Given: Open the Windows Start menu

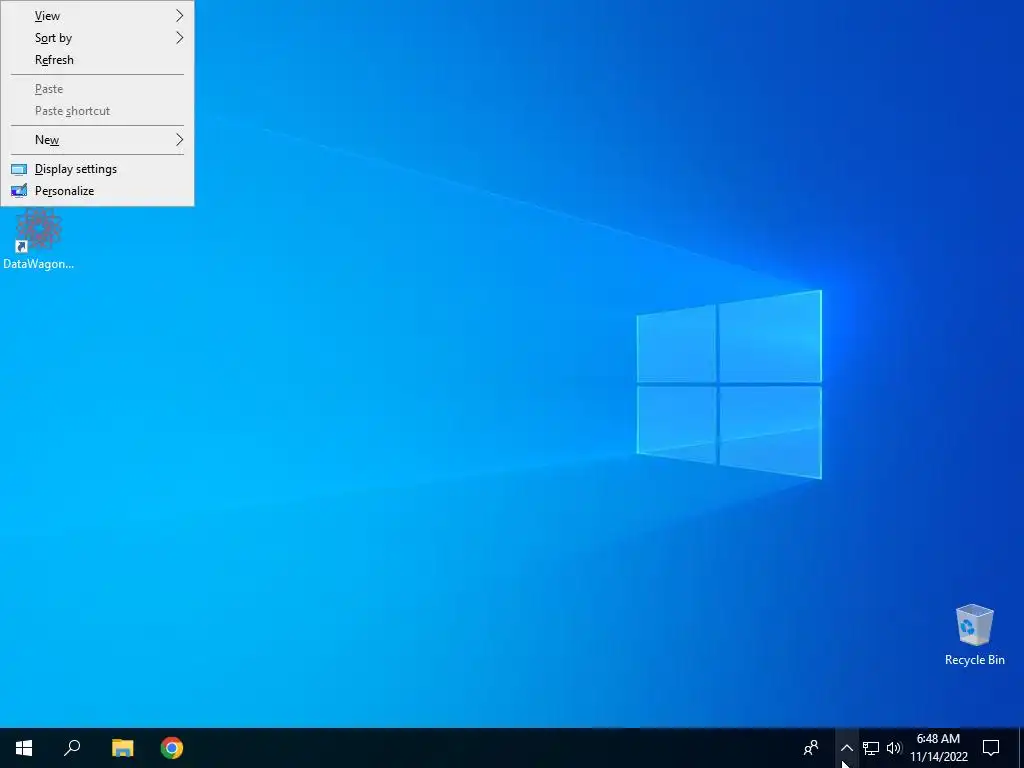Looking at the screenshot, I should pos(24,748).
